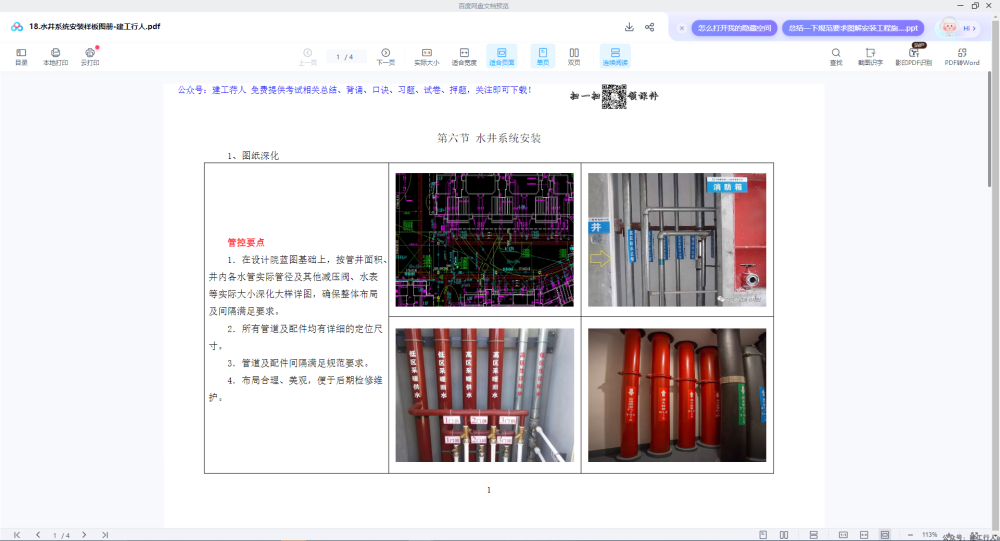The image size is (1000, 541).
Task: Restore the window with the maximize button
Action: (x=974, y=6)
